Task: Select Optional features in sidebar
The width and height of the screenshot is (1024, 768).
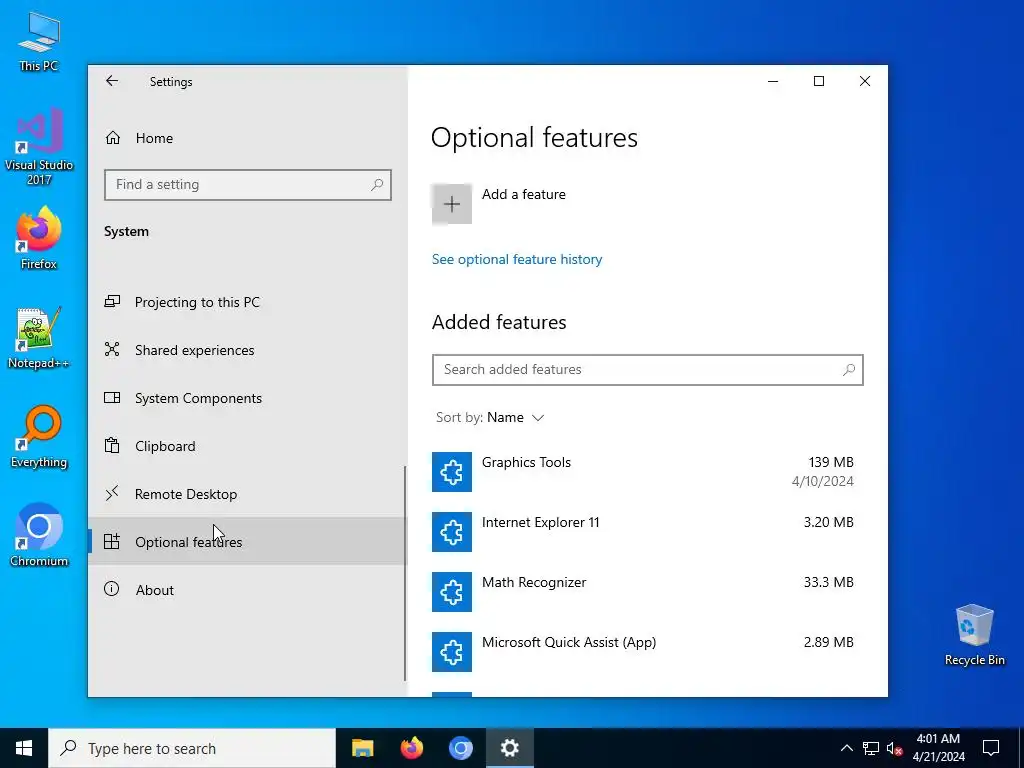Action: coord(247,541)
